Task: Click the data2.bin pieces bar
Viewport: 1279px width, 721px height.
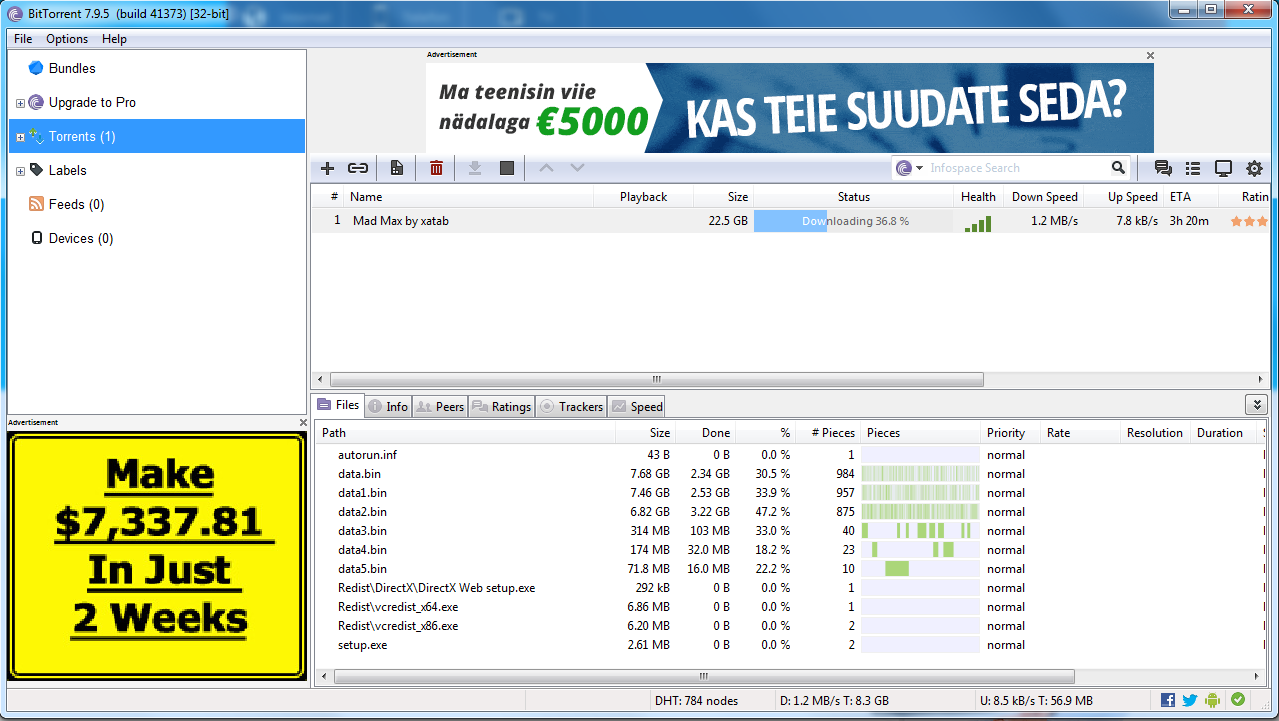Action: coord(920,512)
